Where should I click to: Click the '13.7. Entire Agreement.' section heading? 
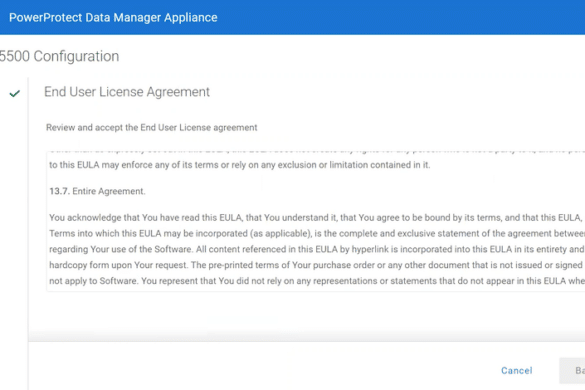click(97, 191)
